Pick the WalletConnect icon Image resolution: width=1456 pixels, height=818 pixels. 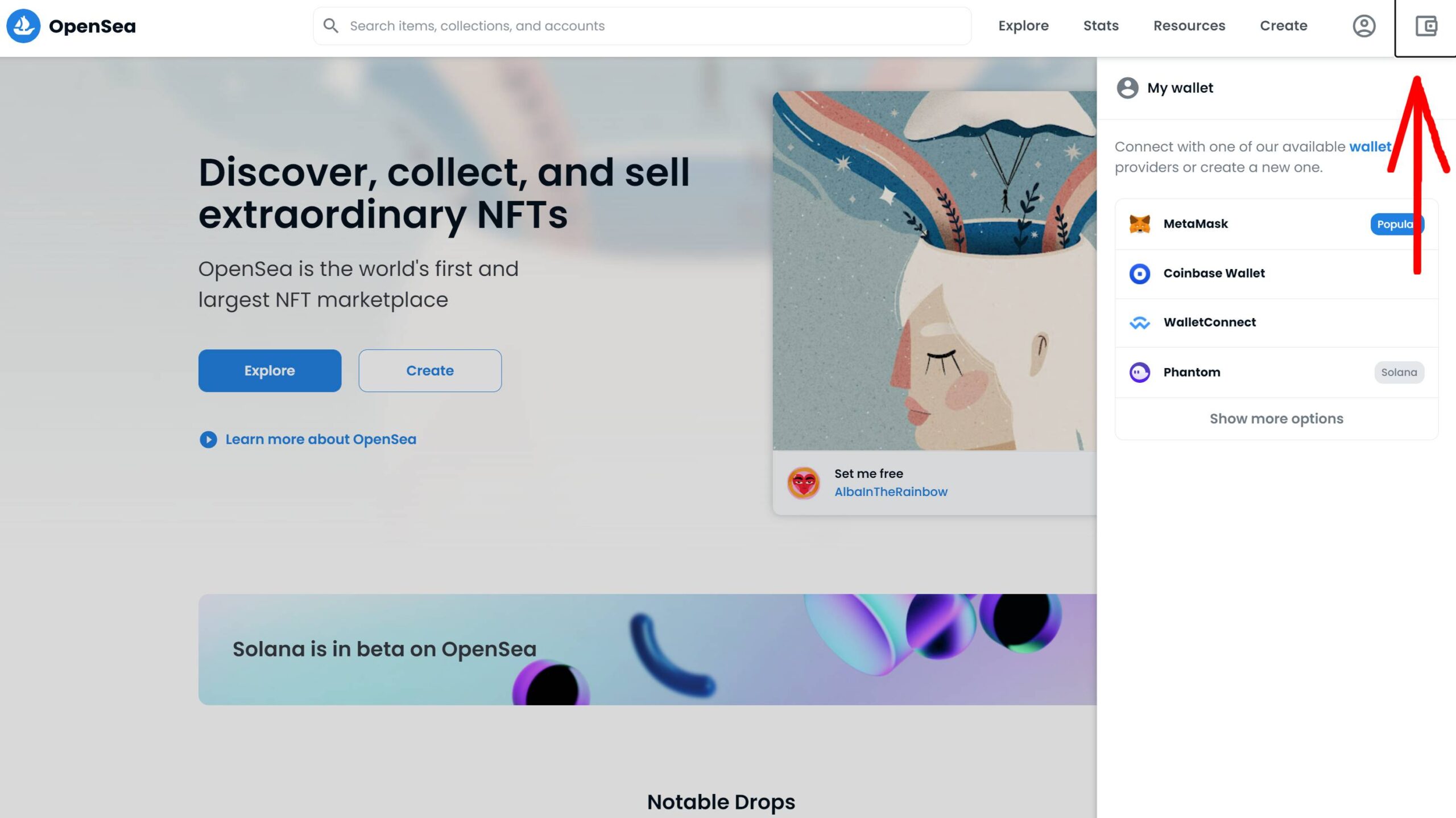coord(1139,323)
